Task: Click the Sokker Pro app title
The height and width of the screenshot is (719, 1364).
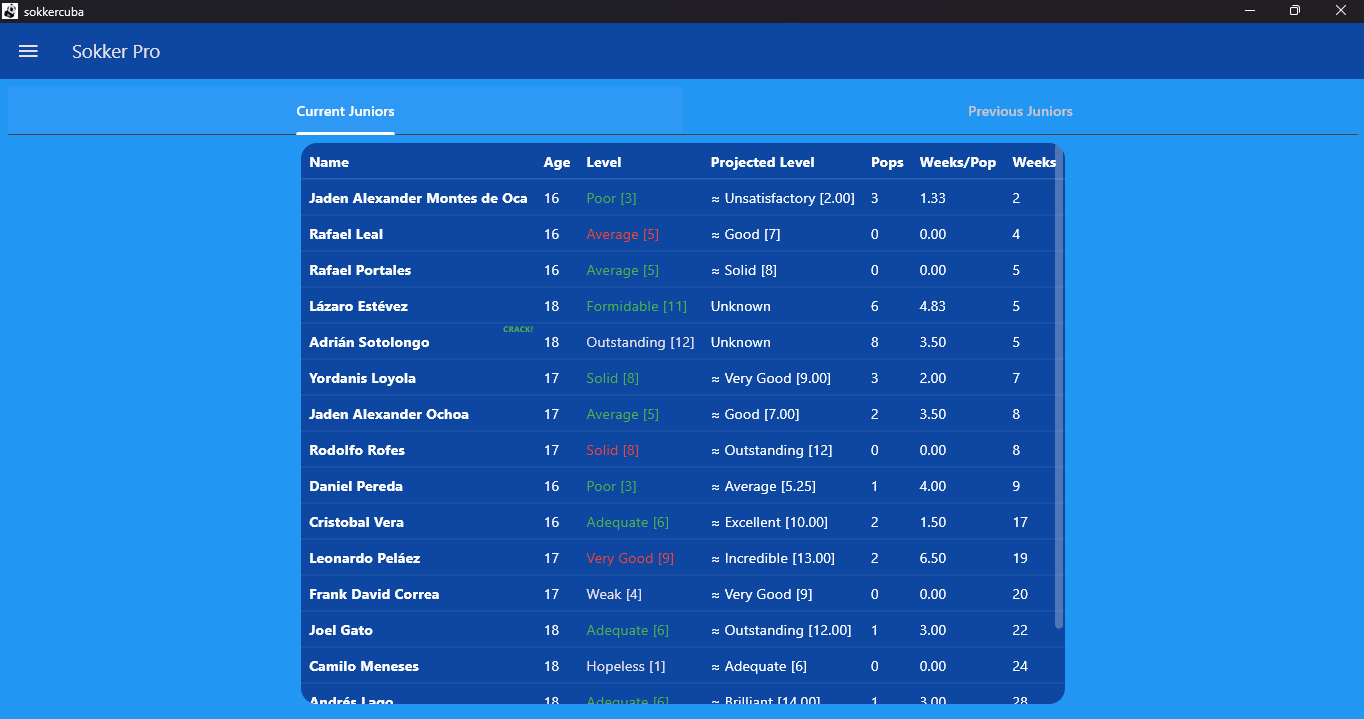Action: [x=116, y=51]
